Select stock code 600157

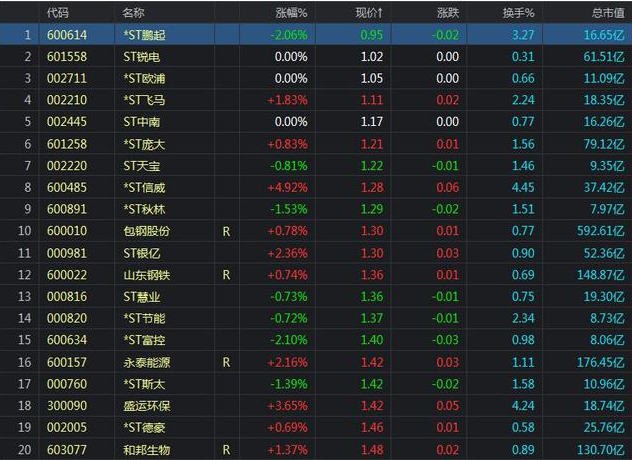tap(67, 362)
